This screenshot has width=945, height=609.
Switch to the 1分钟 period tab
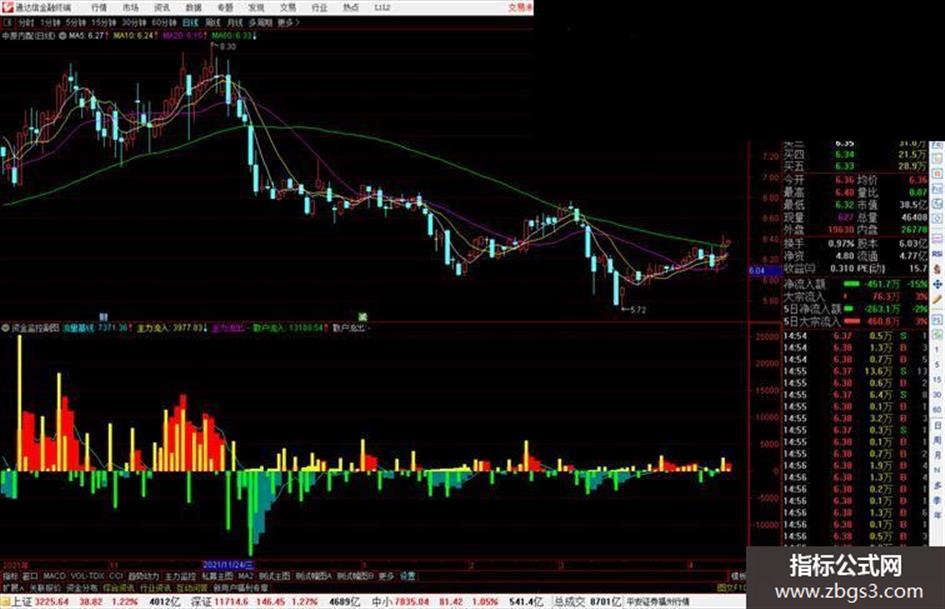[x=50, y=22]
